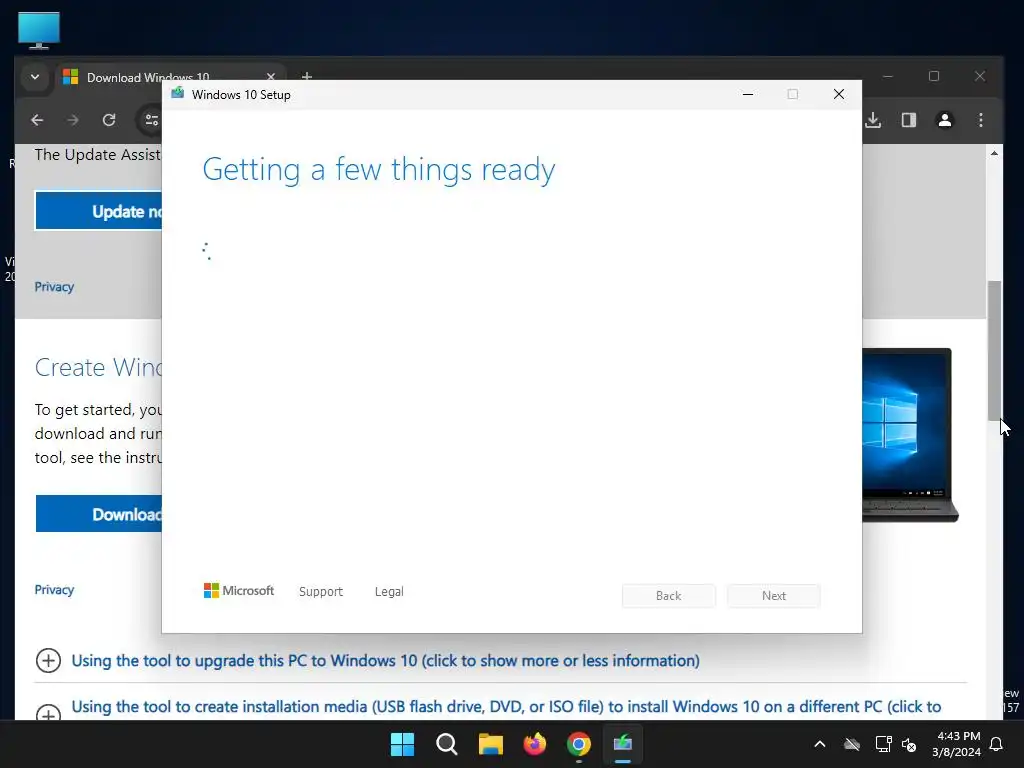This screenshot has width=1024, height=768.
Task: Expand the upgrade this PC section plus icon
Action: 48,660
